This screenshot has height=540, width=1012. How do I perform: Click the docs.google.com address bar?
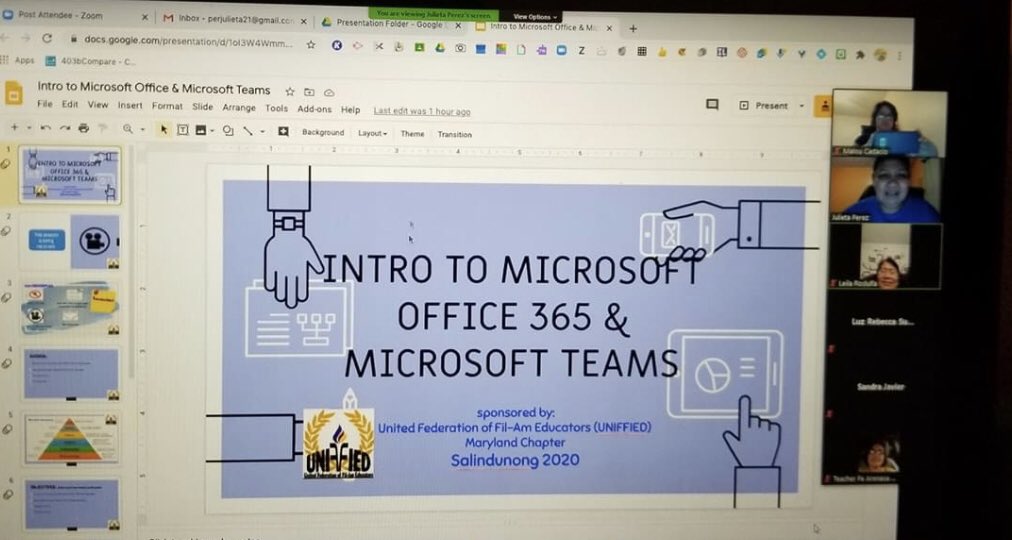coord(187,40)
